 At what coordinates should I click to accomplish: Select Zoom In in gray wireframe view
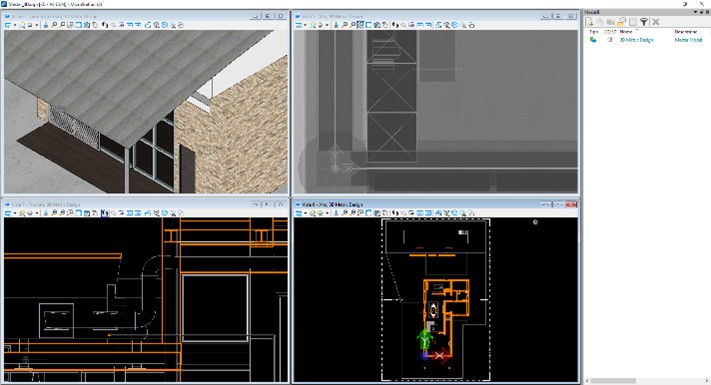point(344,25)
